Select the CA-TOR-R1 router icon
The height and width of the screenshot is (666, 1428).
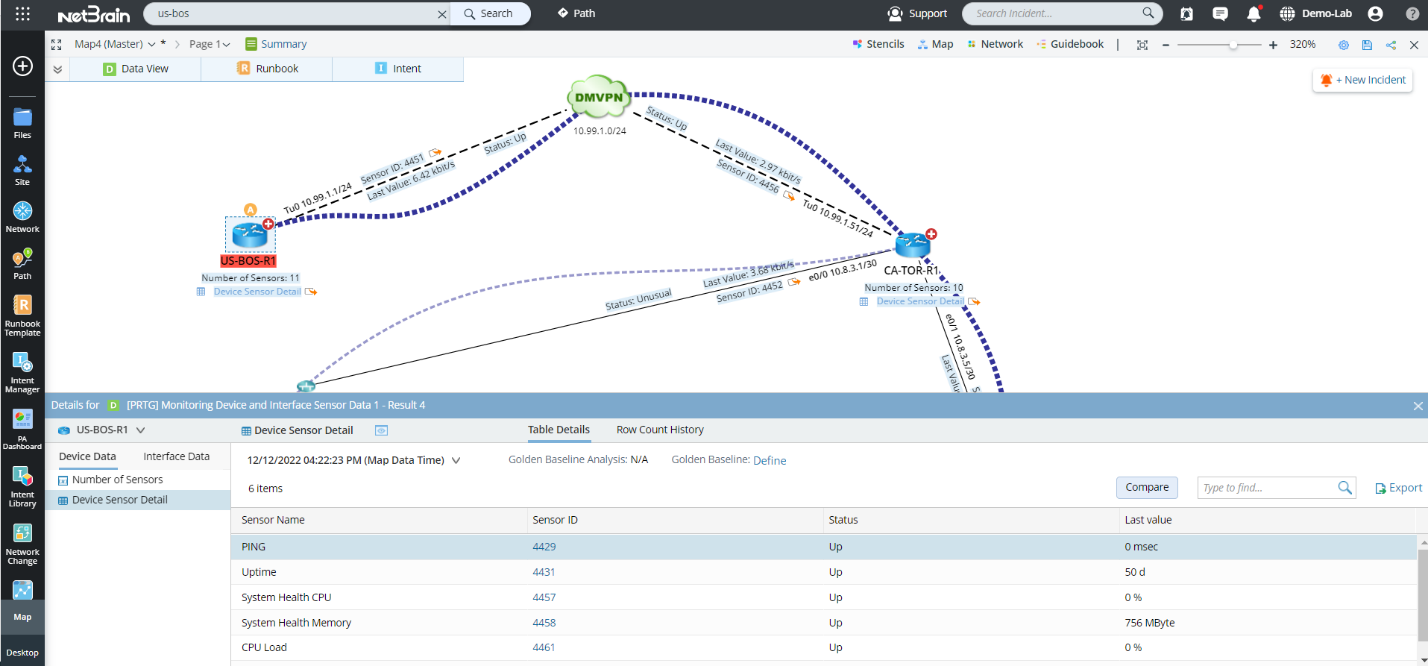coord(912,245)
